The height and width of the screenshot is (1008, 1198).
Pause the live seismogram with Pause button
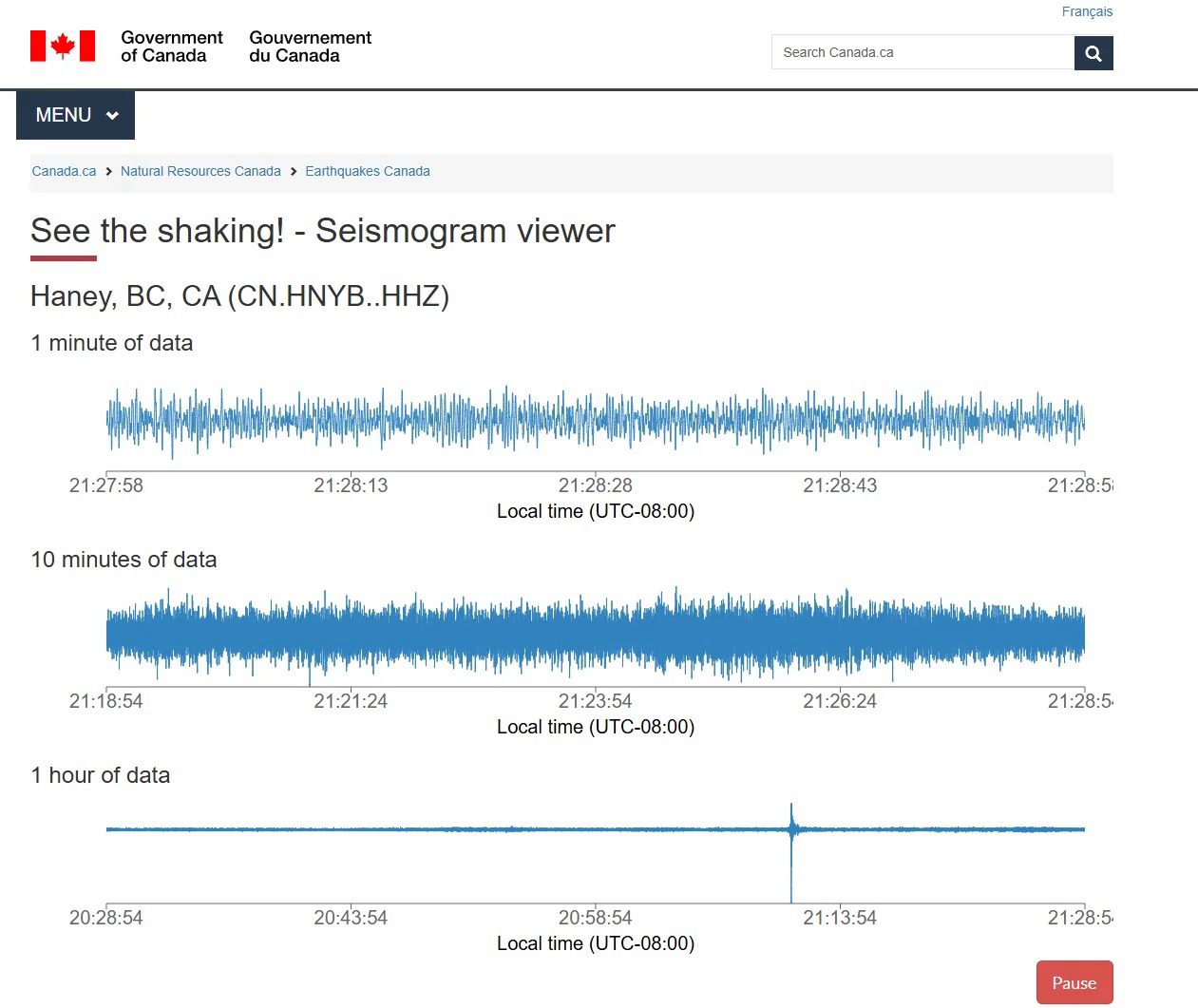(1074, 982)
